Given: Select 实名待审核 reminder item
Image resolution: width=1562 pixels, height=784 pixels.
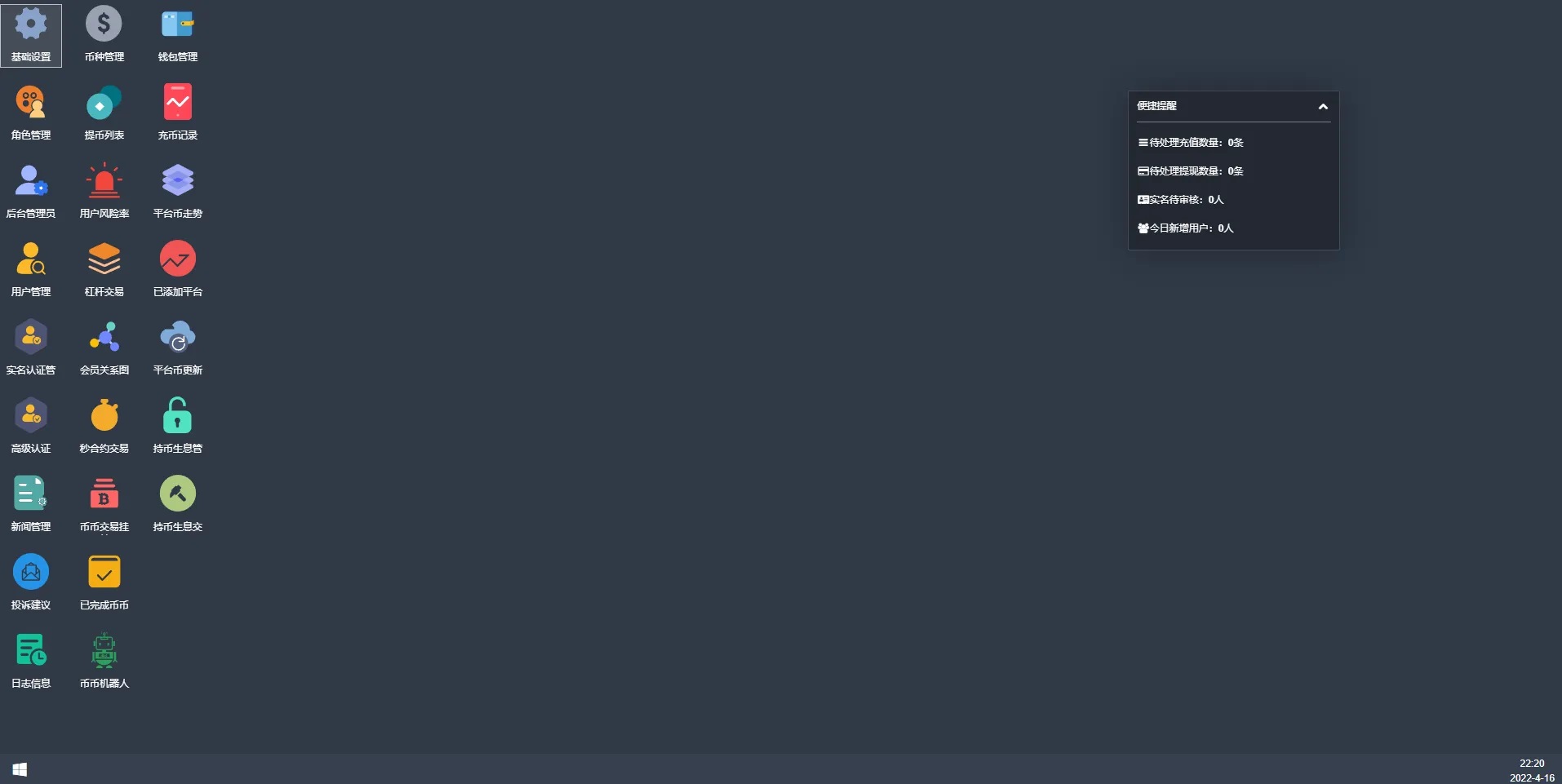Looking at the screenshot, I should (x=1181, y=200).
